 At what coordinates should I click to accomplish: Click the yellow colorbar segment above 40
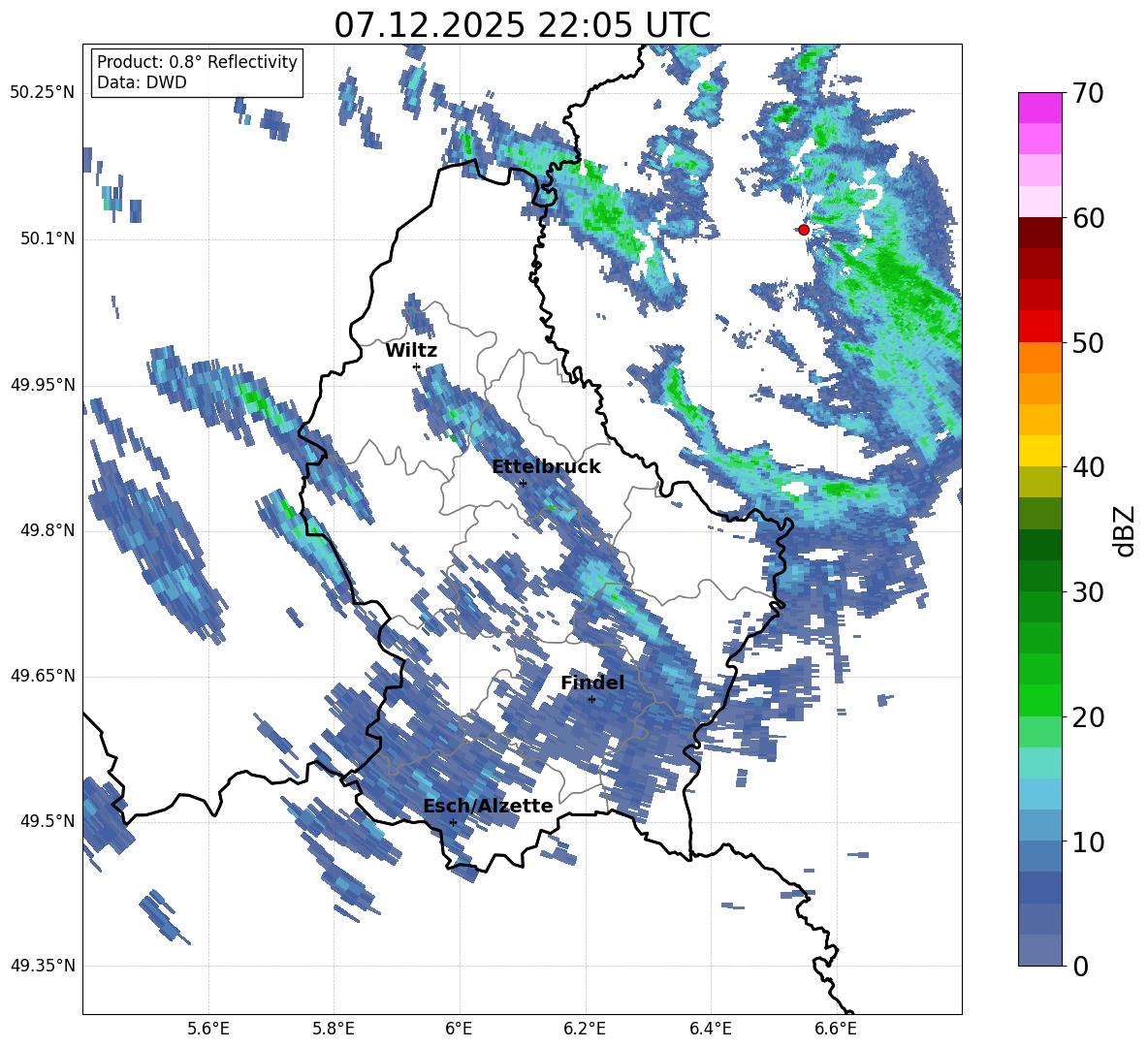coord(1039,451)
